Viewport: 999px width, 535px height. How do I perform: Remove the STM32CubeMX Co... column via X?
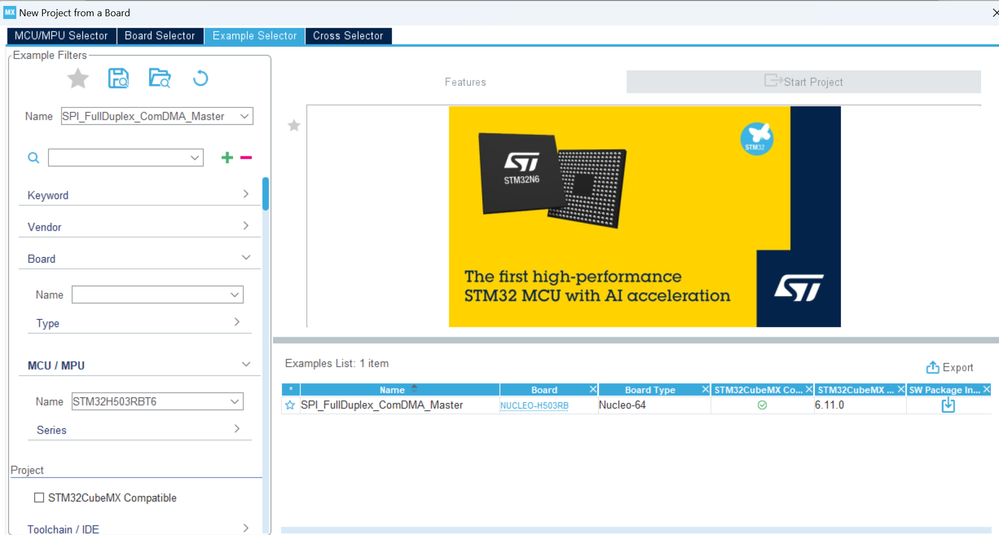809,389
